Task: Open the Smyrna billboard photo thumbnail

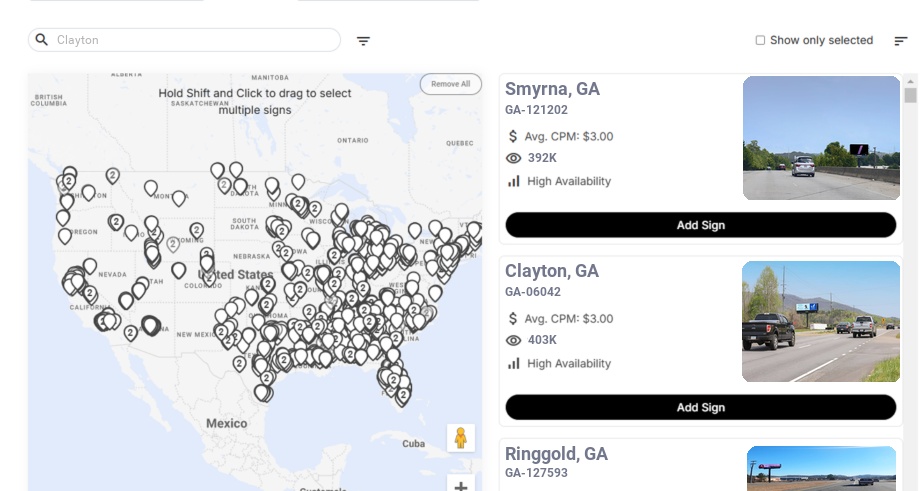Action: coord(821,138)
